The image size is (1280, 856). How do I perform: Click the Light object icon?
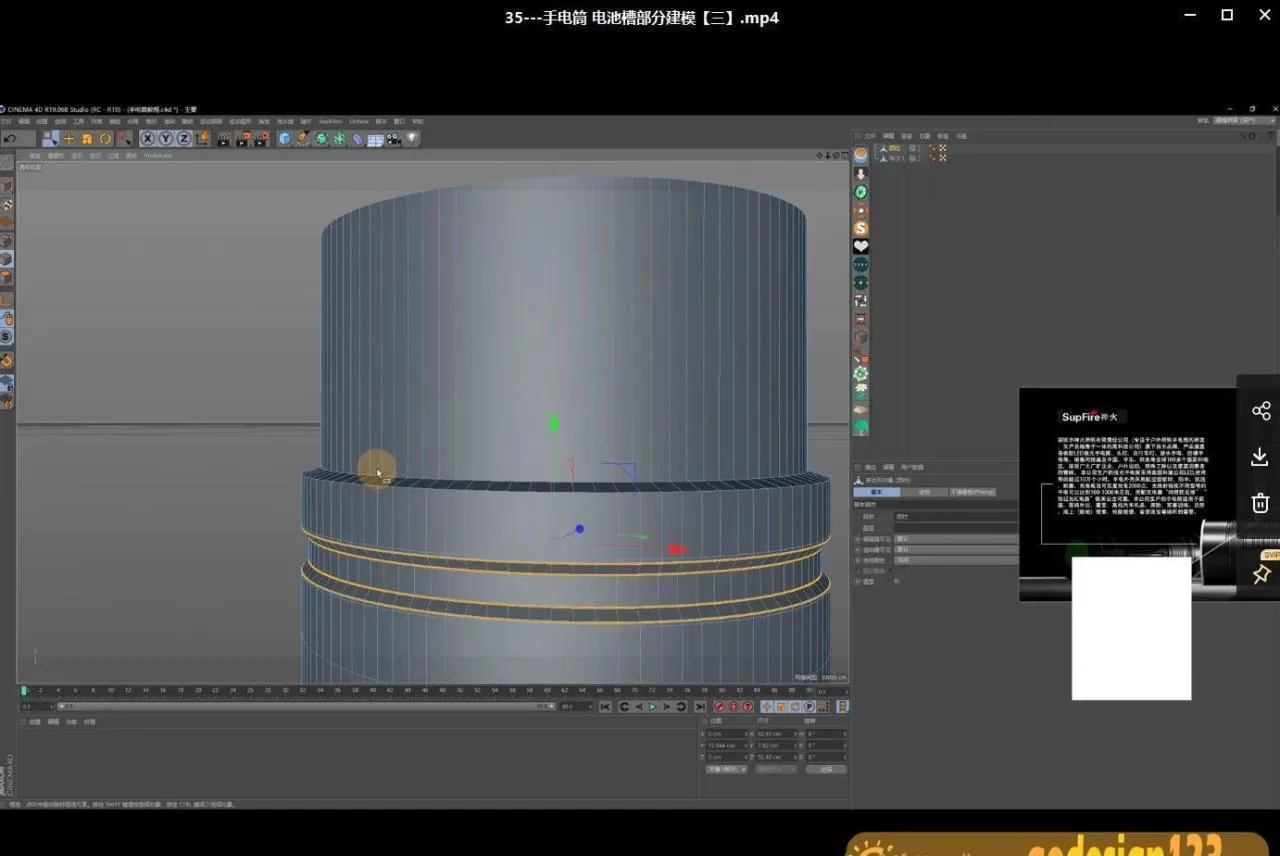point(411,139)
